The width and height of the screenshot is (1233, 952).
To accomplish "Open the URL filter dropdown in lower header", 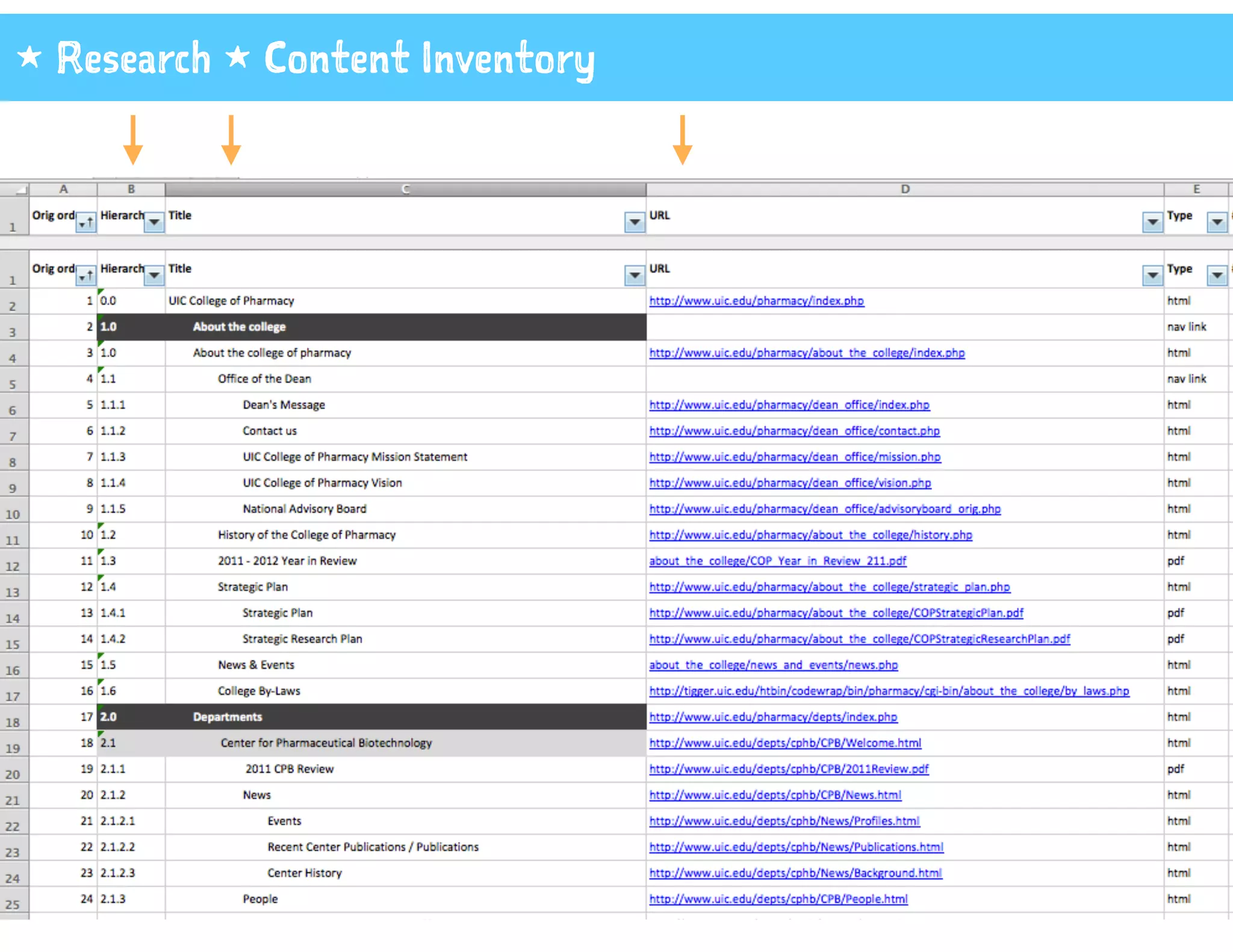I will point(1152,276).
